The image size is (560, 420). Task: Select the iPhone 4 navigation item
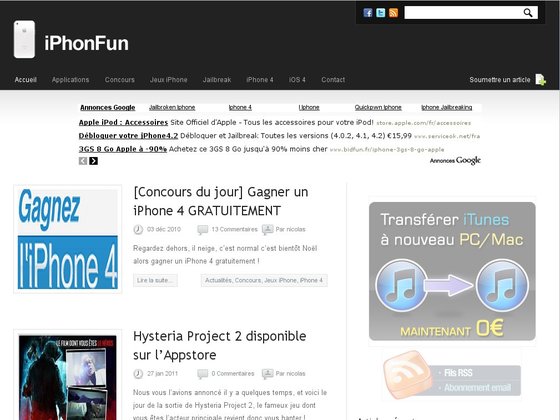260,80
